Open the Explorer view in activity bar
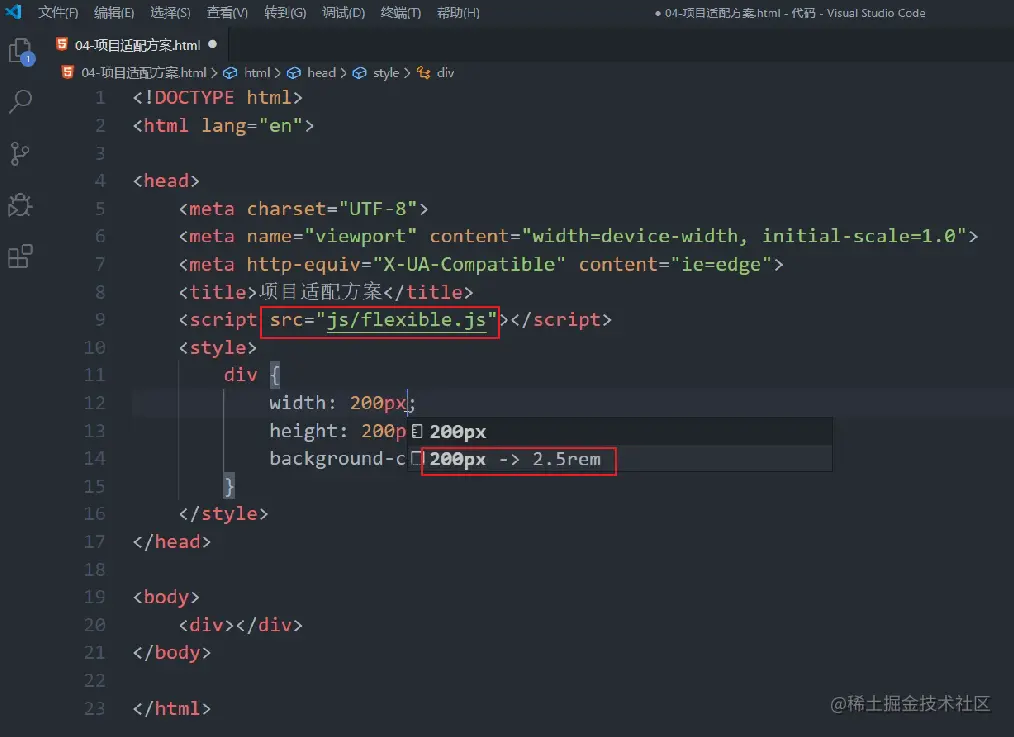Viewport: 1014px width, 737px height. click(x=21, y=52)
